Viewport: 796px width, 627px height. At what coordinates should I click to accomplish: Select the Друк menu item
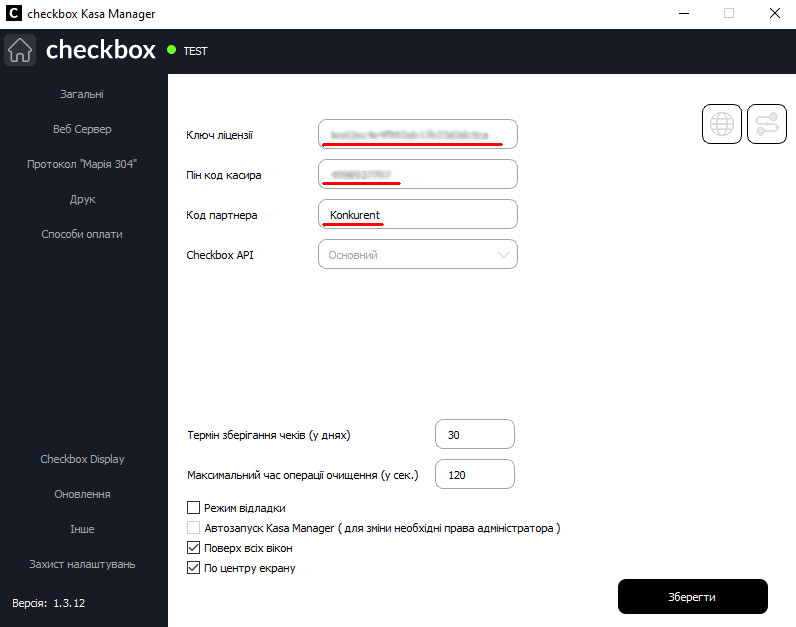coord(82,199)
